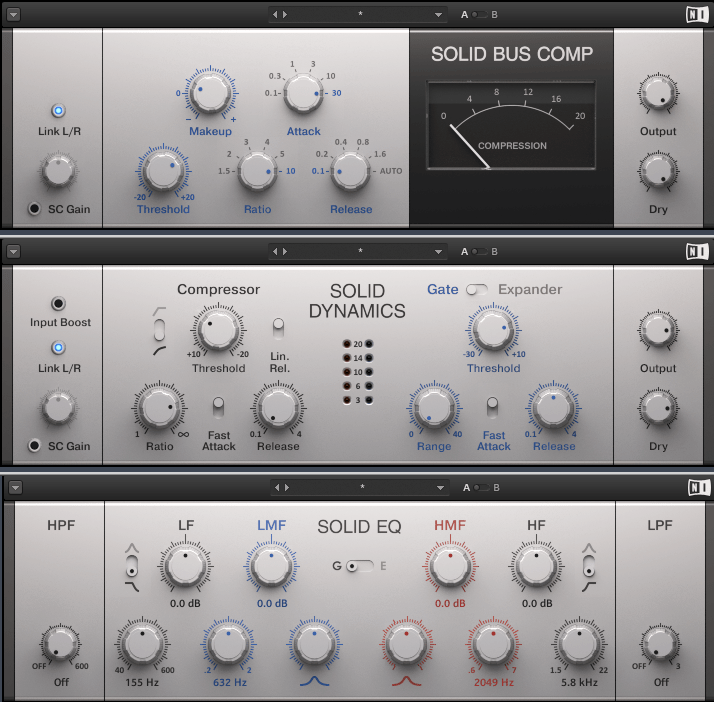
Task: Click the compression VU meter
Action: (511, 126)
